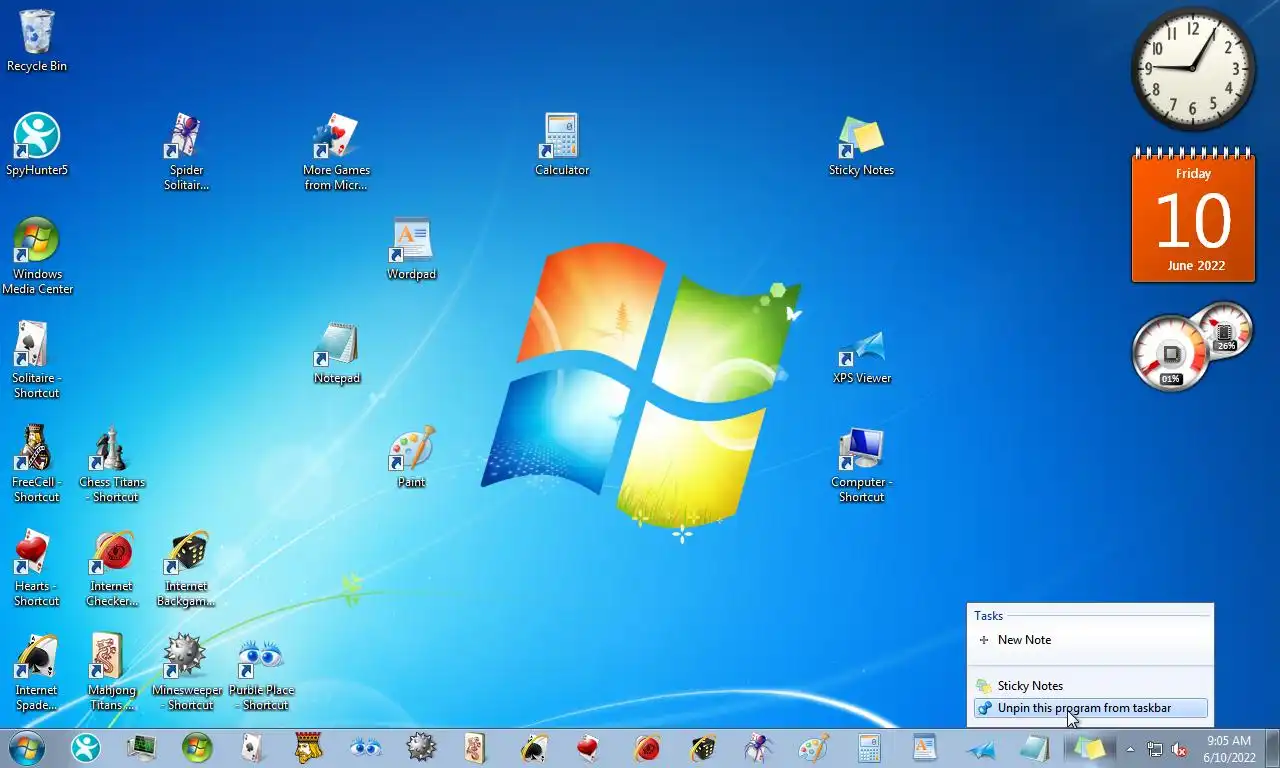Image resolution: width=1280 pixels, height=768 pixels.
Task: Choose New Note in the jump list
Action: (1090, 640)
